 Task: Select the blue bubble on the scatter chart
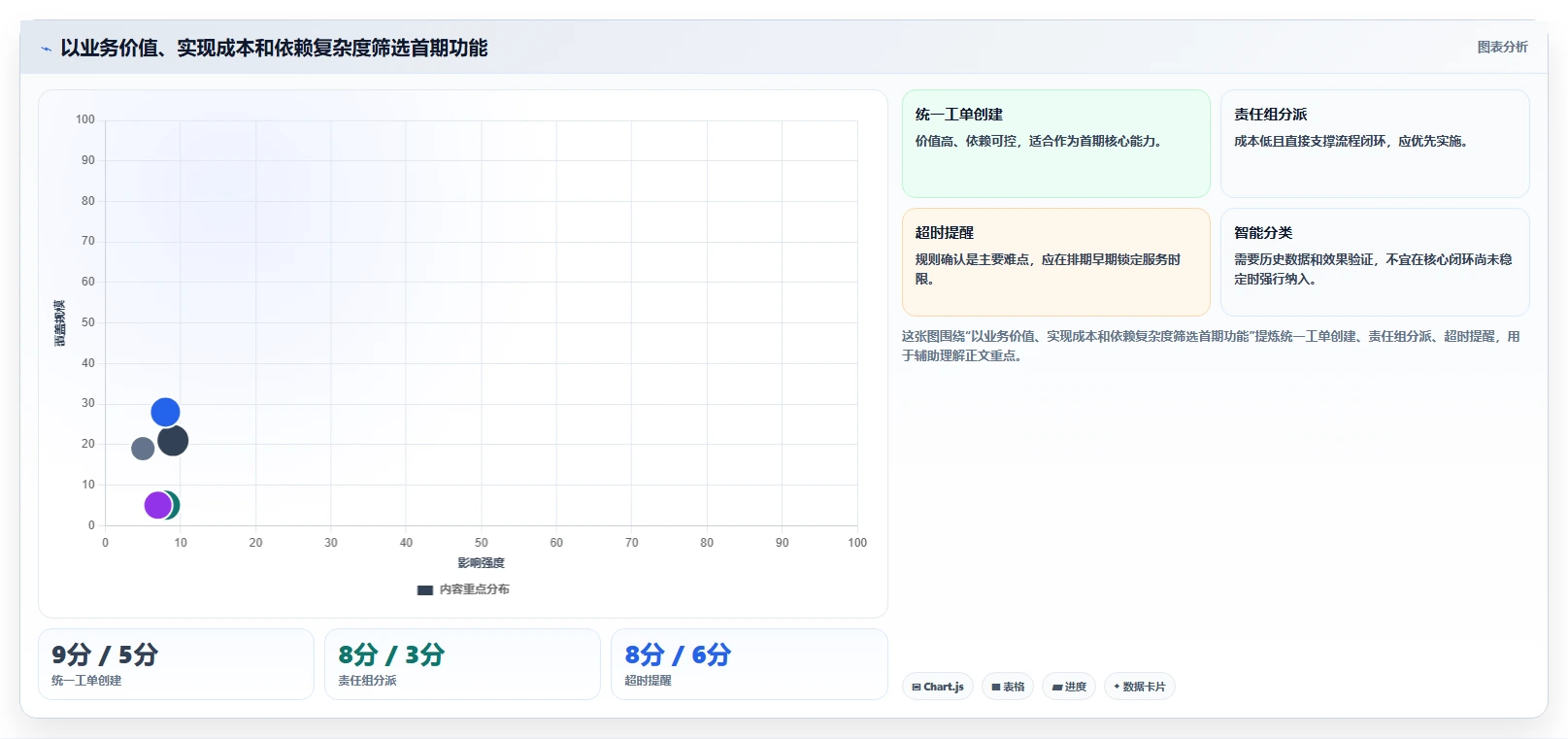(165, 413)
